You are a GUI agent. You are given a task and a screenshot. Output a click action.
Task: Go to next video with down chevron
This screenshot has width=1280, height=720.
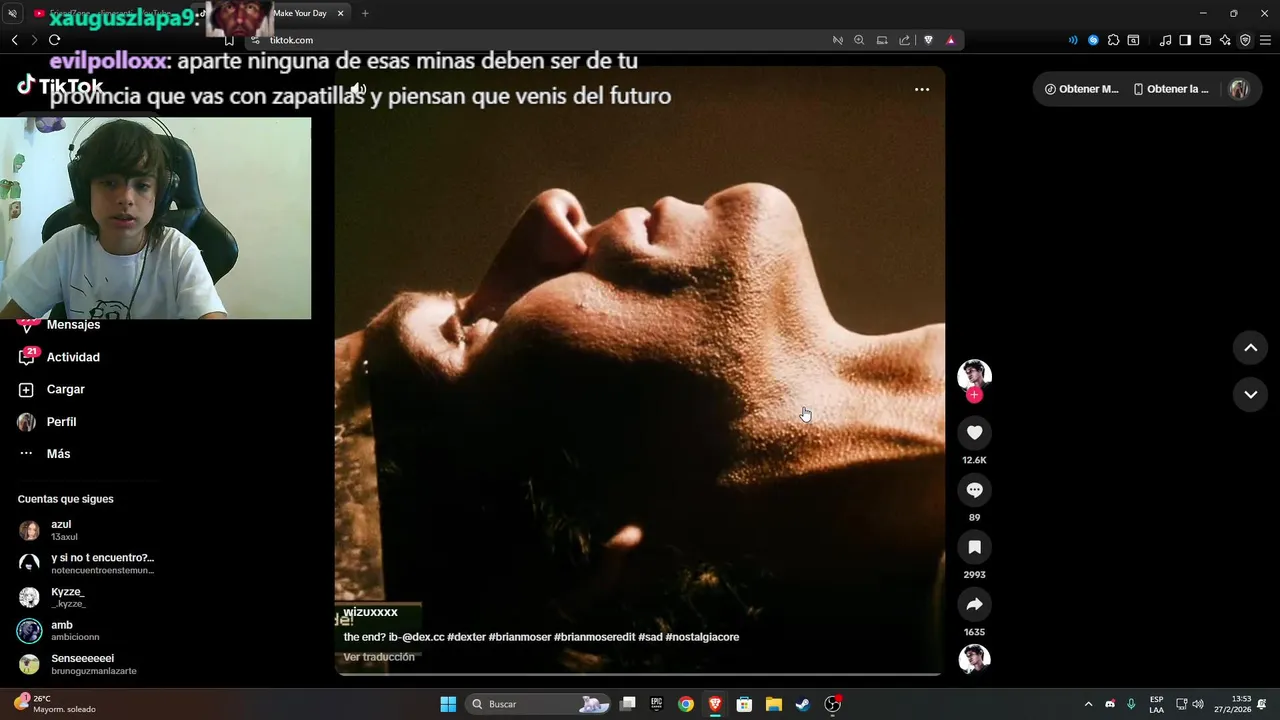tap(1250, 394)
